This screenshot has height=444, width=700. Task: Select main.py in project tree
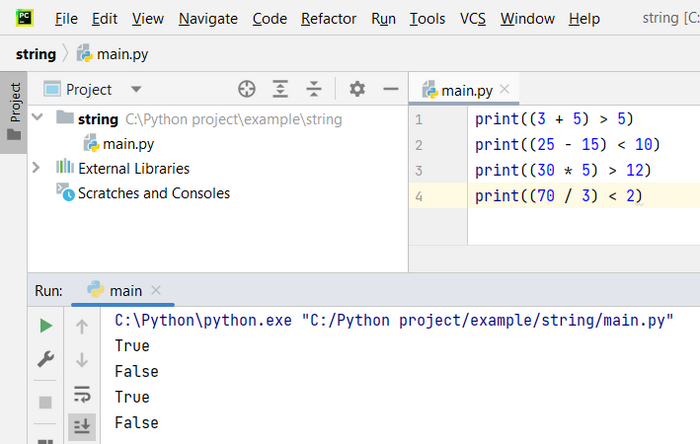point(127,143)
